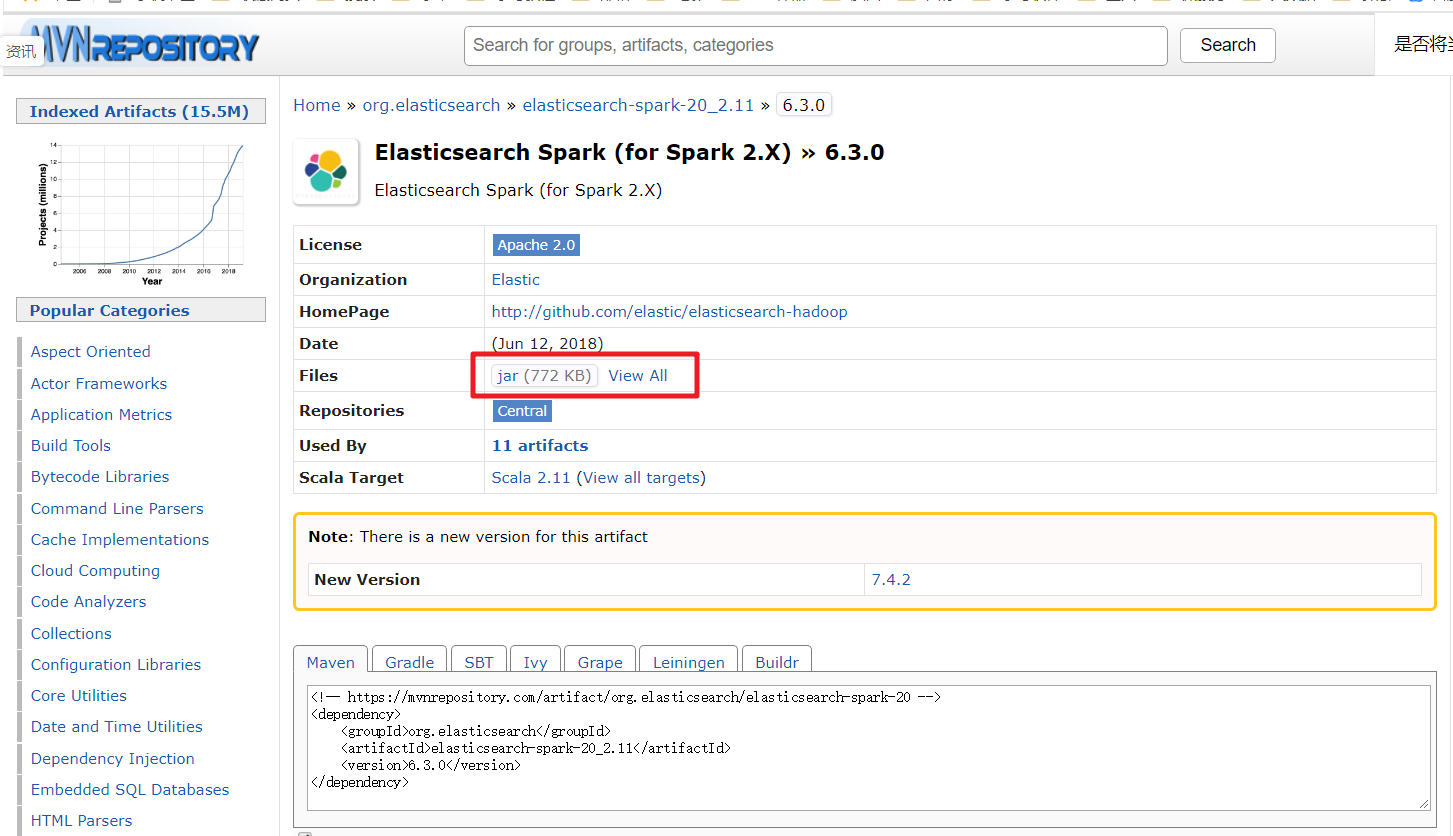
Task: Click the textarea resize handle corner
Action: tap(1424, 803)
